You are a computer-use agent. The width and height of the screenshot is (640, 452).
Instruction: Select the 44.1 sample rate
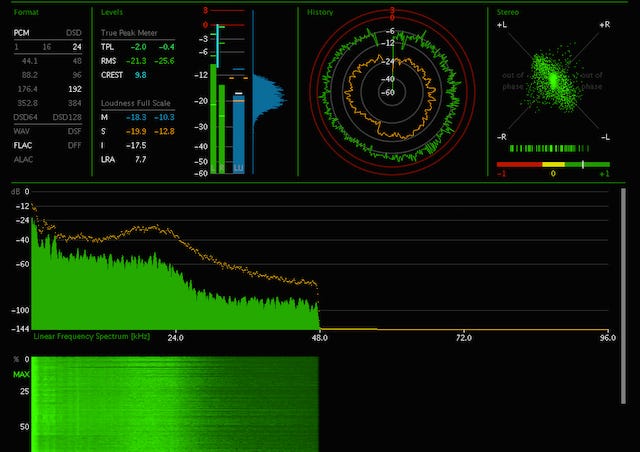[x=30, y=61]
